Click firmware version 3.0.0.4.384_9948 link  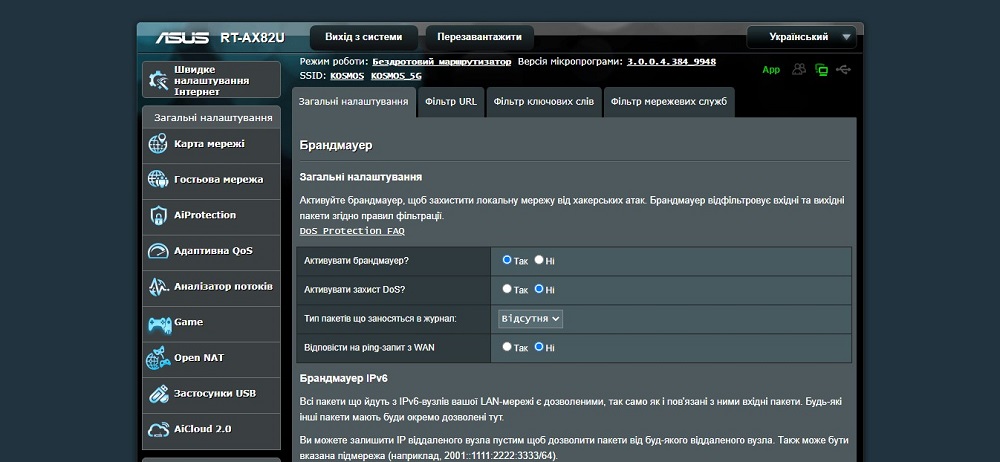[x=672, y=62]
